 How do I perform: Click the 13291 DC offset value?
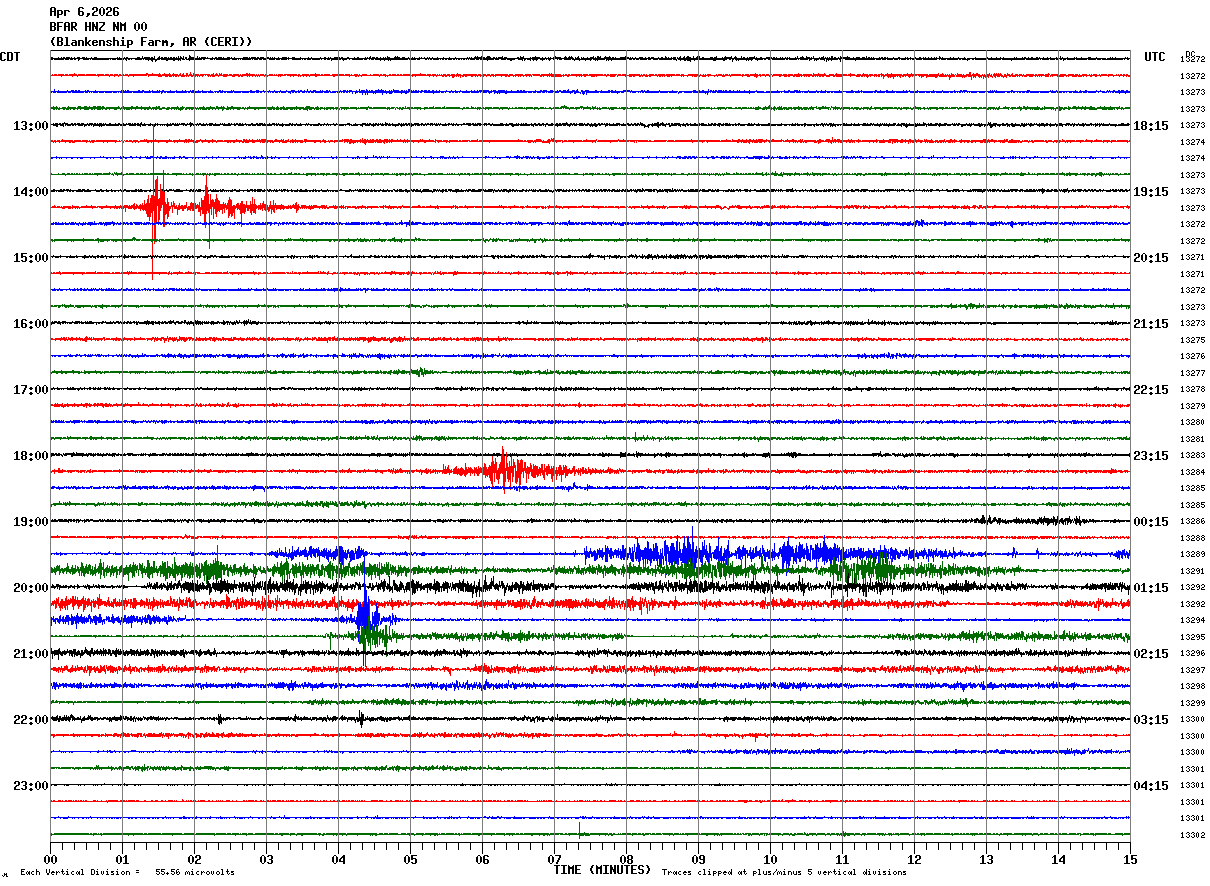click(1192, 571)
